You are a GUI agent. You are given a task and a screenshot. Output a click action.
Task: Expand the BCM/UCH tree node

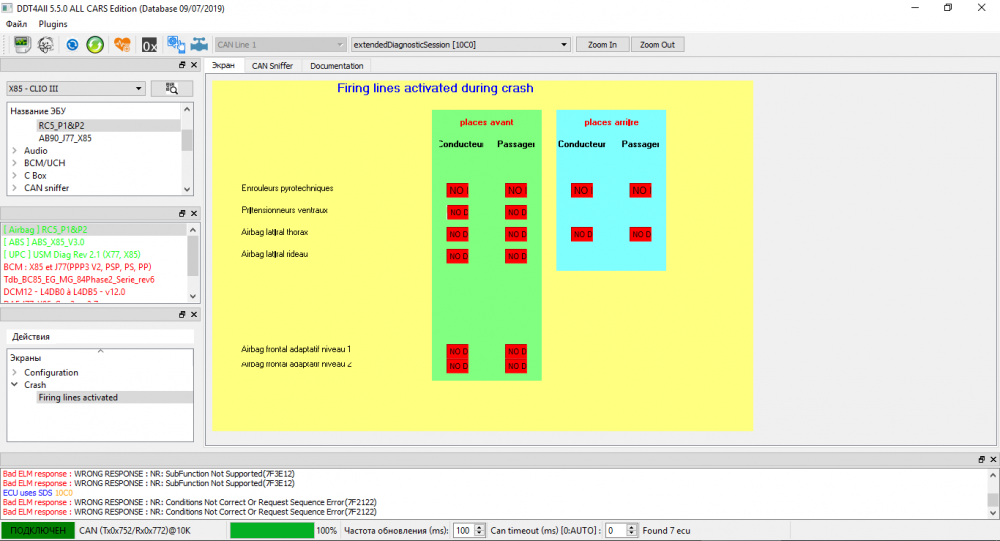point(14,163)
